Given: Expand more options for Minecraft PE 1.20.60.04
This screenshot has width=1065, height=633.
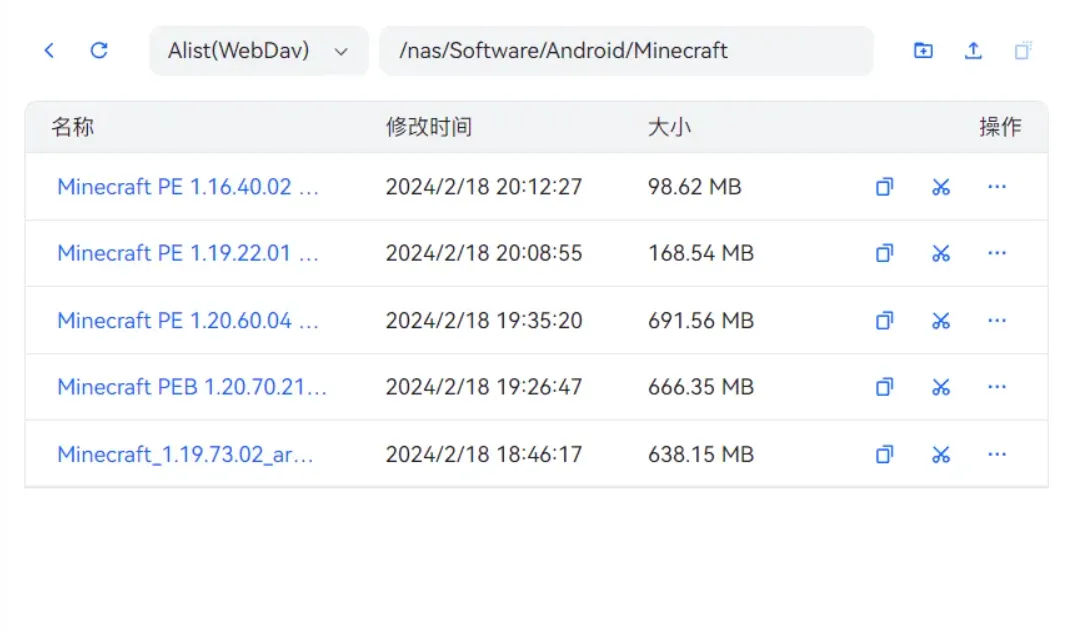Looking at the screenshot, I should click(996, 321).
